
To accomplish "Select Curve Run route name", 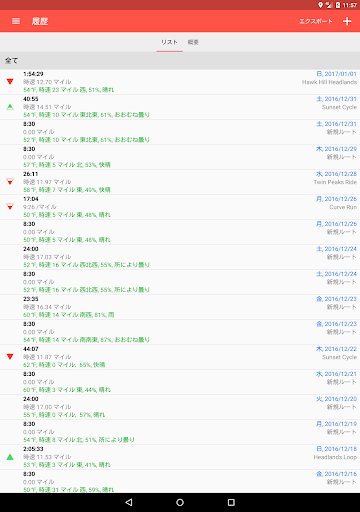I will pos(343,207).
